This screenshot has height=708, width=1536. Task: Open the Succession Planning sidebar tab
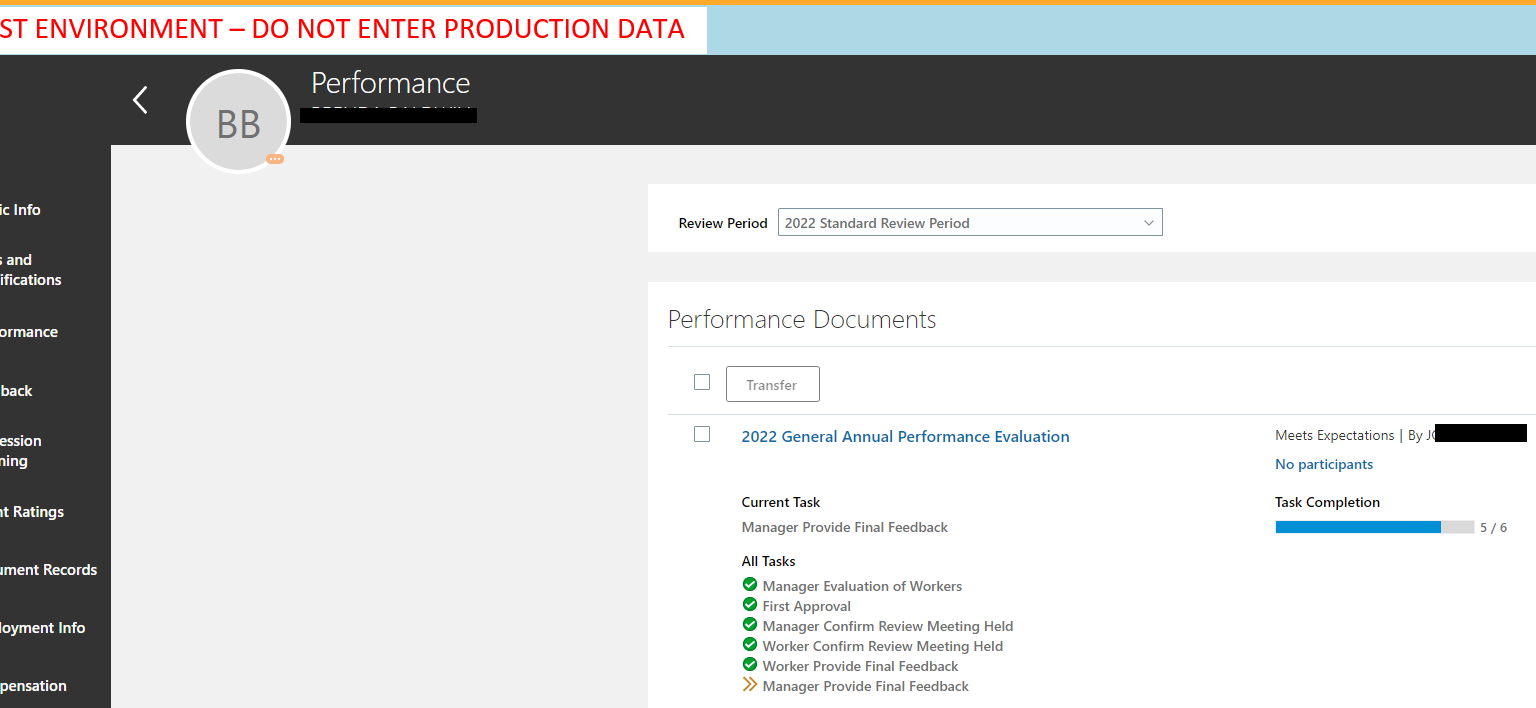click(x=21, y=451)
